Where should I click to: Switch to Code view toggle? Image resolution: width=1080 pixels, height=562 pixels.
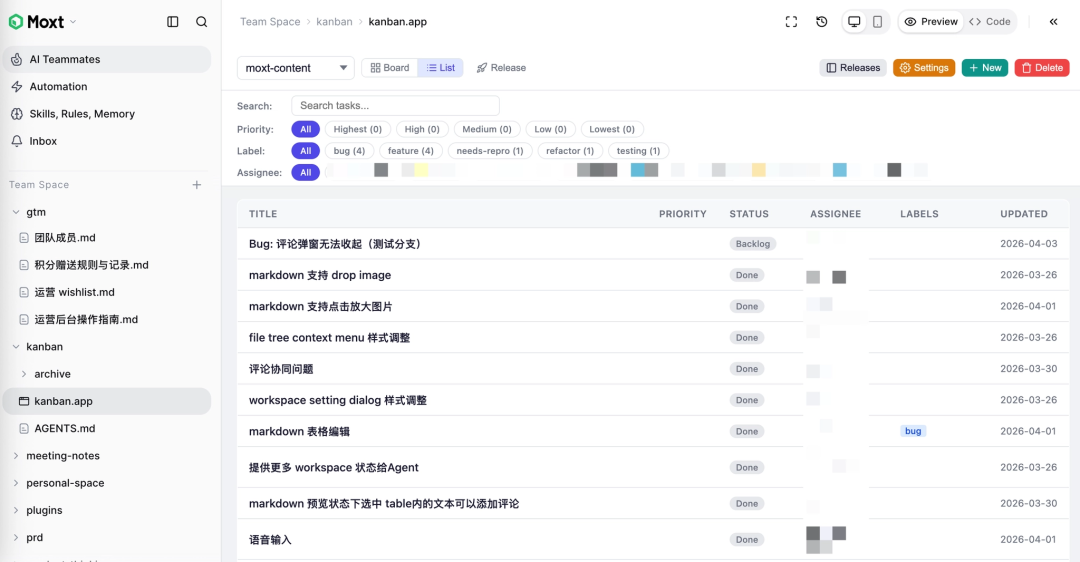click(x=990, y=22)
